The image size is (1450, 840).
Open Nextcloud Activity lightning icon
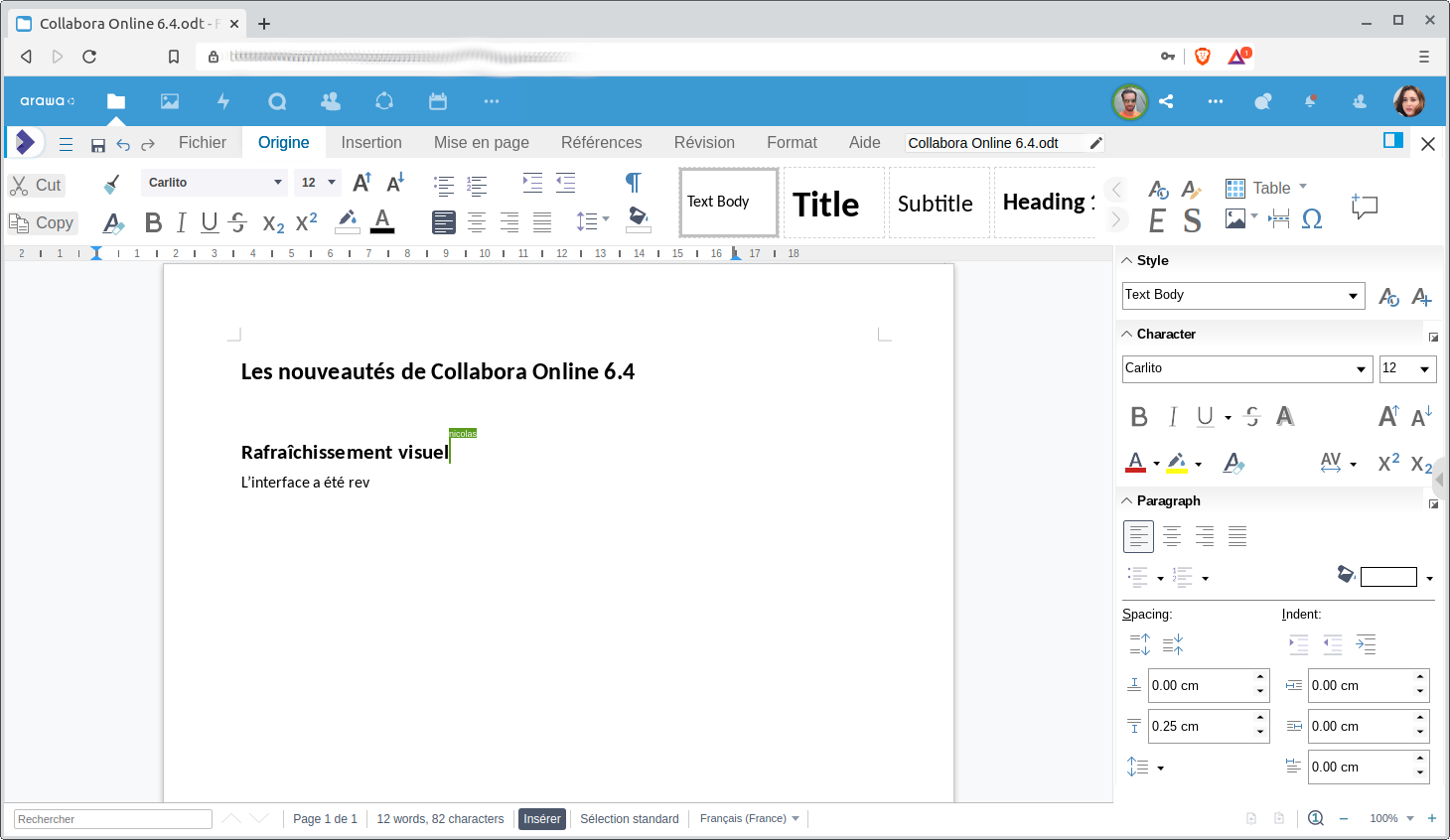223,101
